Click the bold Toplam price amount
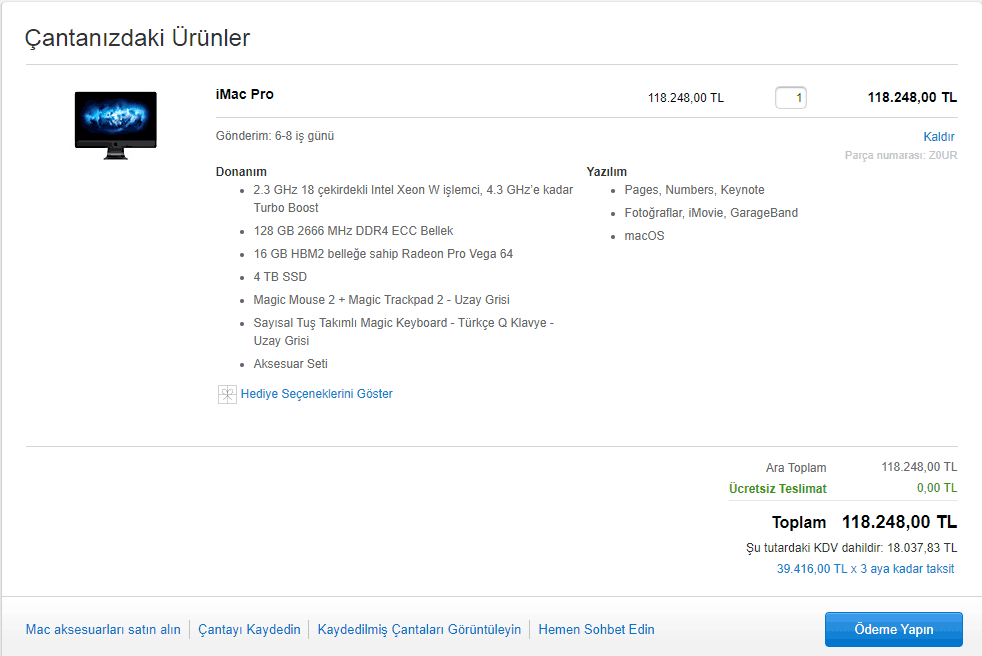The image size is (982, 656). click(x=899, y=522)
